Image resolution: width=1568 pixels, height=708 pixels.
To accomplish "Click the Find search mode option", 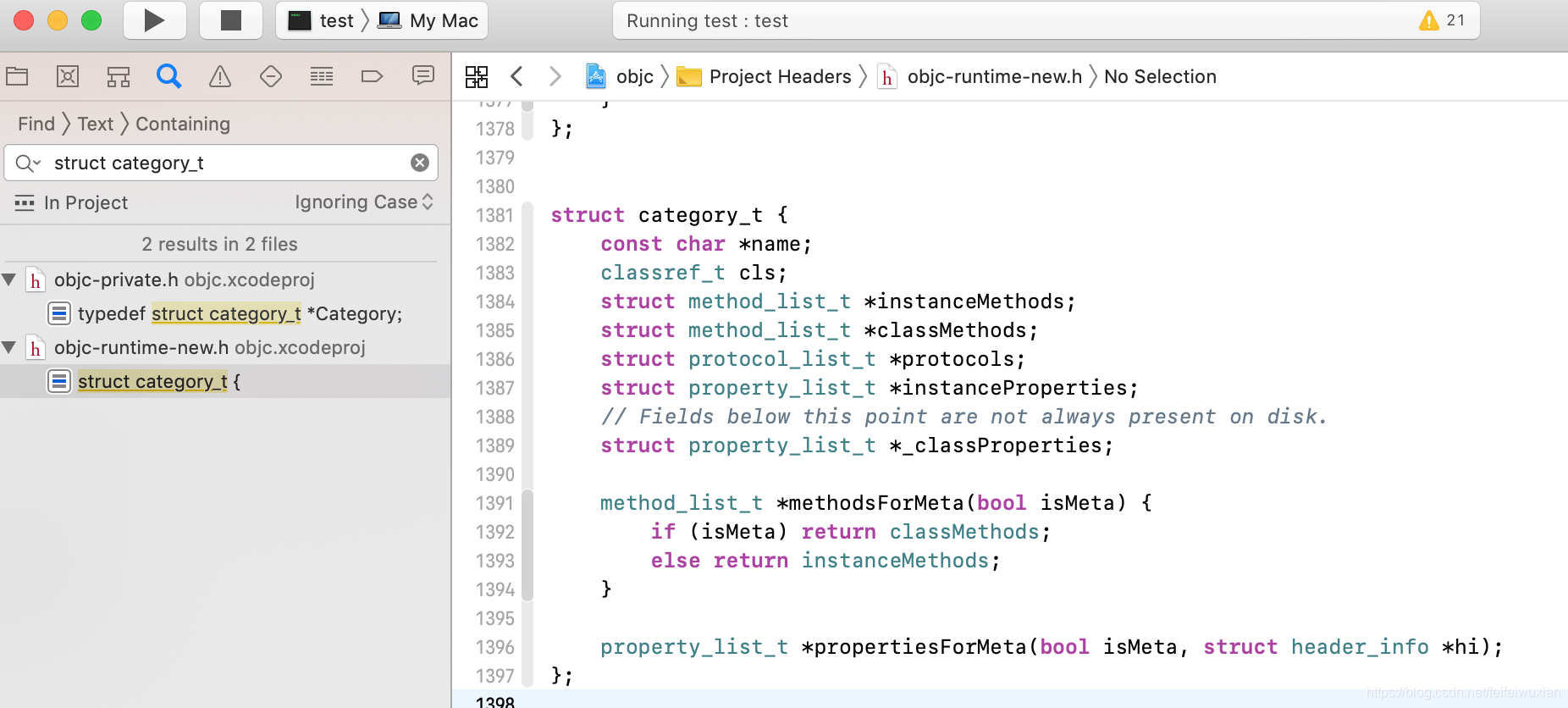I will 36,124.
